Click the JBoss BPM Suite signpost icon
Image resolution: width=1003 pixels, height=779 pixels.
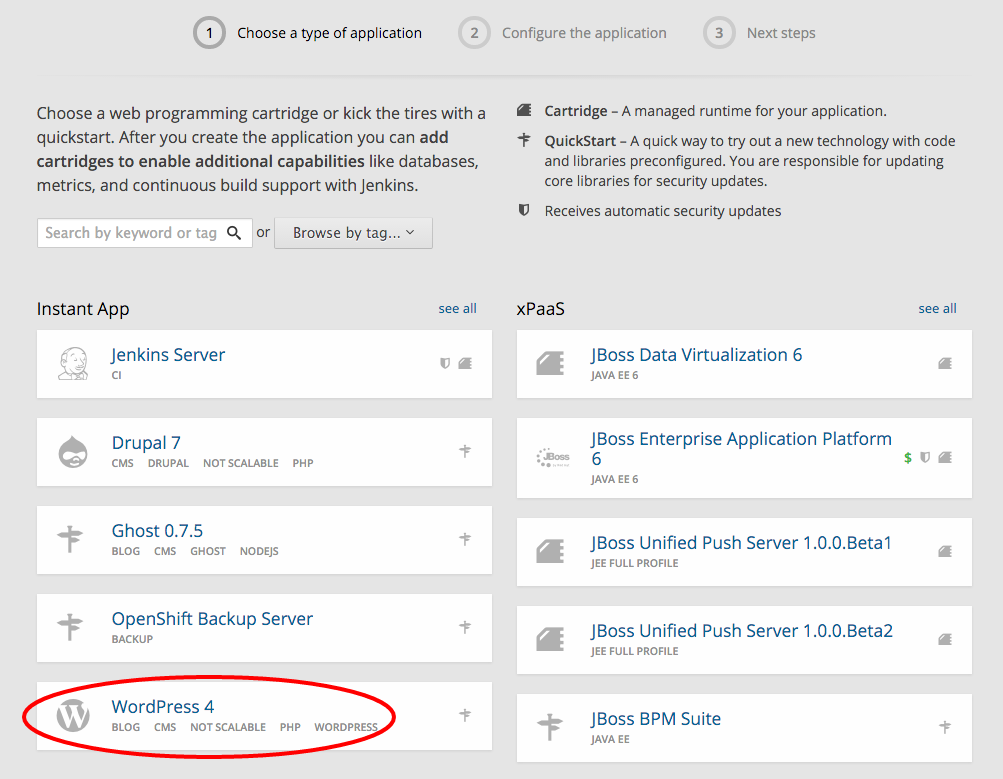click(550, 727)
